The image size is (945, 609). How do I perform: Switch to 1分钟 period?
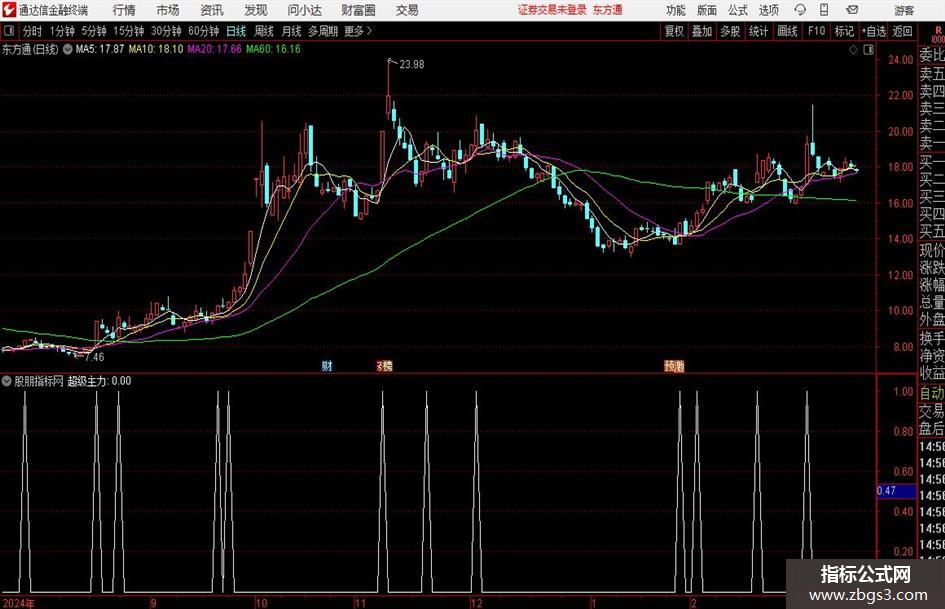[x=62, y=31]
